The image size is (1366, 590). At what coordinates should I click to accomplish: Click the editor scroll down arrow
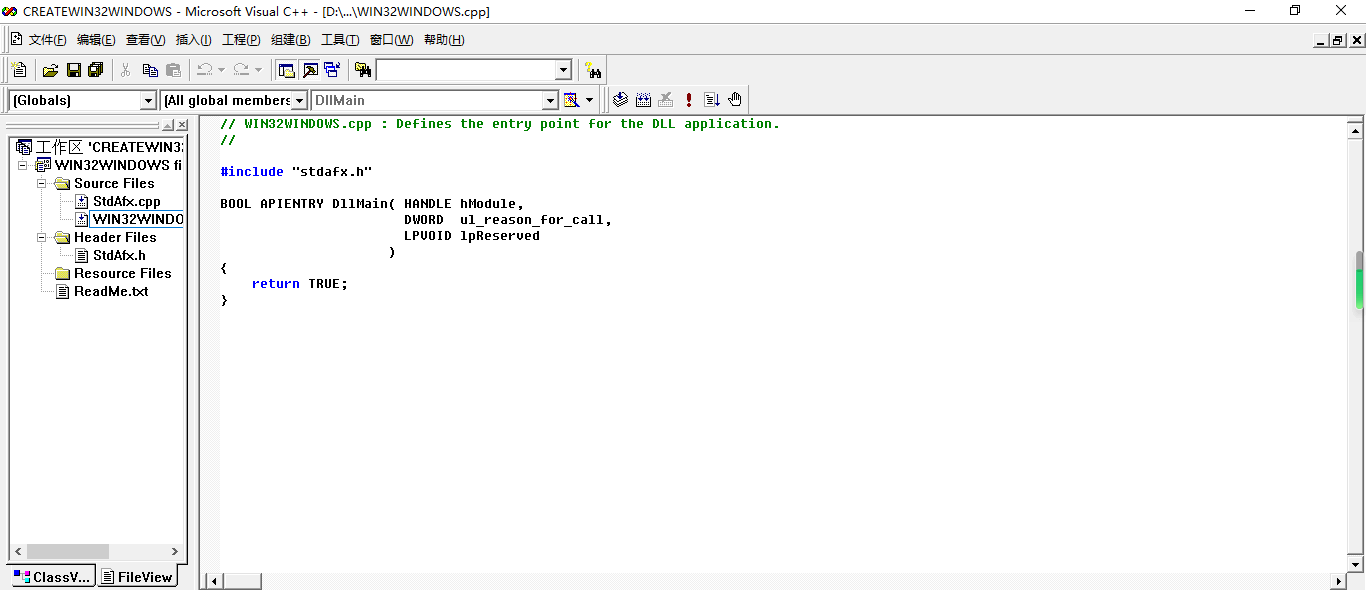point(1356,564)
